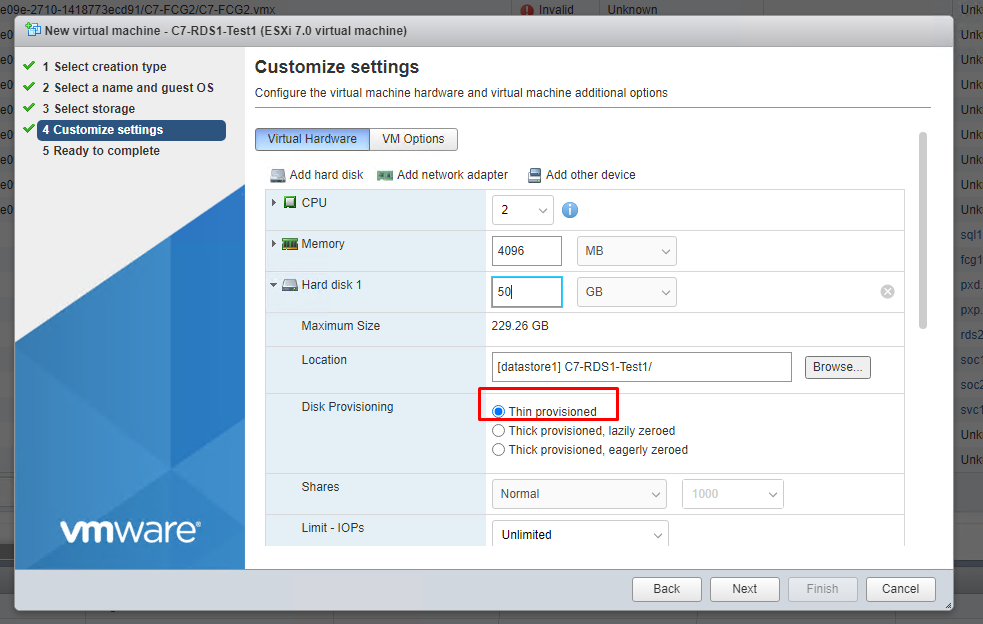The height and width of the screenshot is (624, 983).
Task: Select Thick provisioned, eagerly zeroed
Action: tap(499, 450)
